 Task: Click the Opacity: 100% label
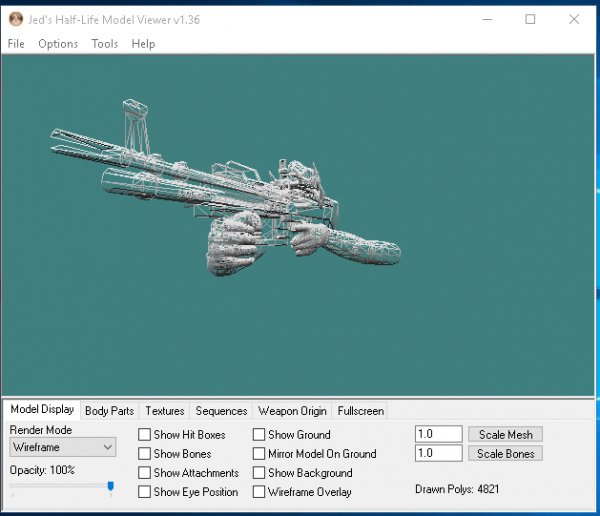[x=42, y=470]
